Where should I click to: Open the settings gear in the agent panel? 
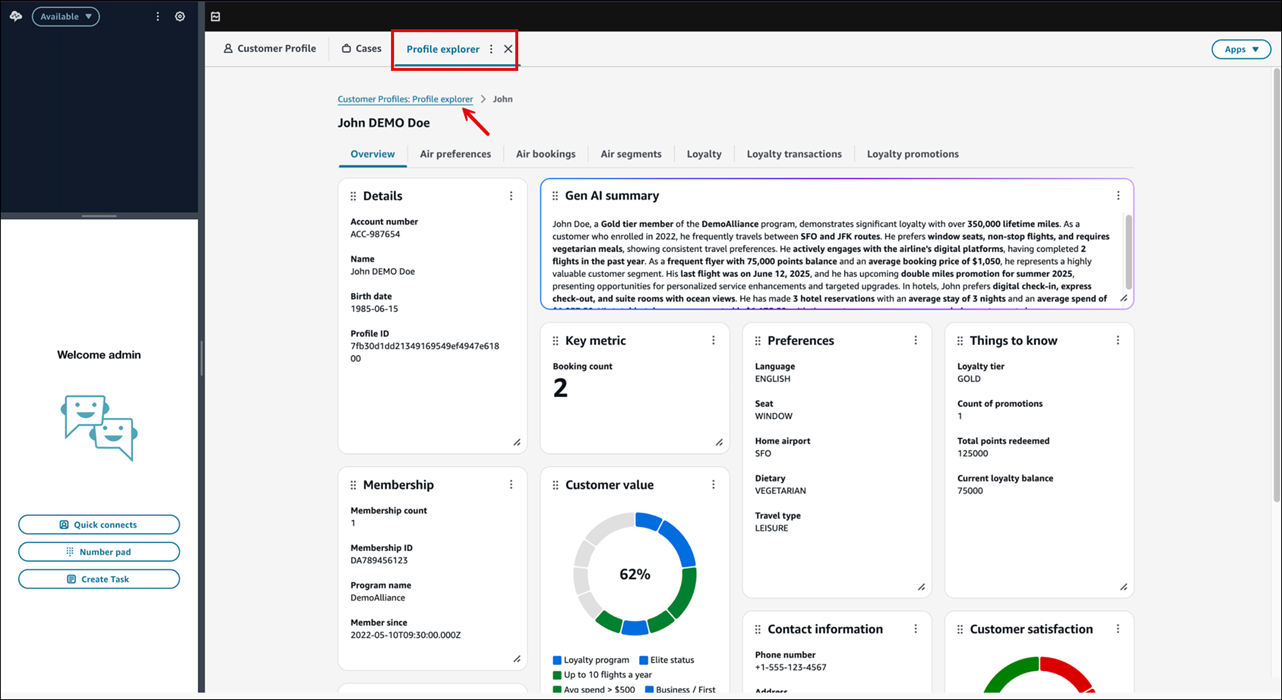180,16
